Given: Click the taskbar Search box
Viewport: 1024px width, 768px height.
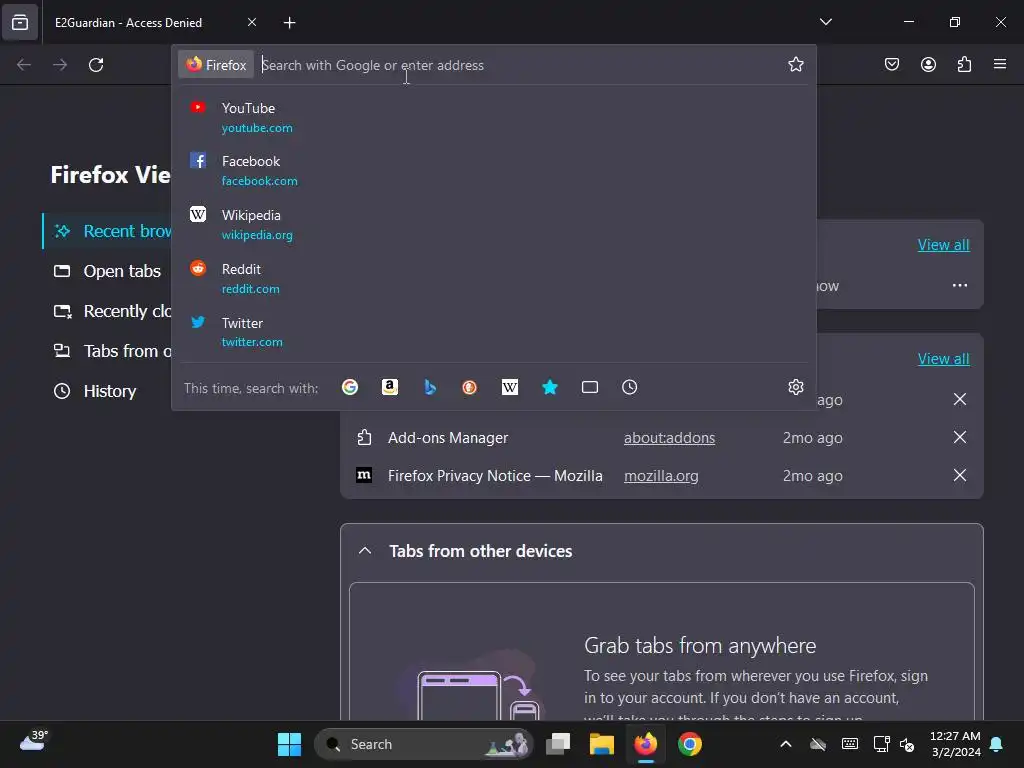Looking at the screenshot, I should [423, 744].
